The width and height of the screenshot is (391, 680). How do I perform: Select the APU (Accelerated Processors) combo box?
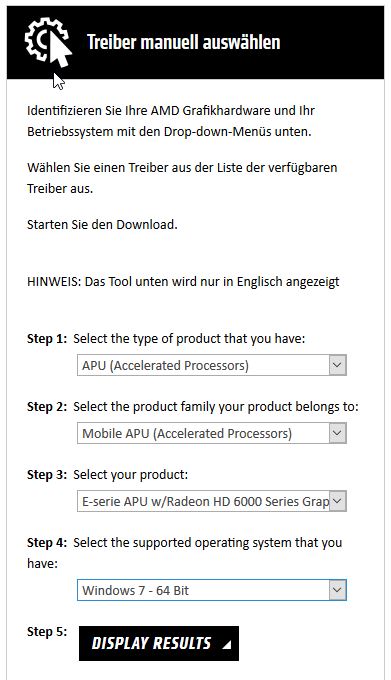(x=212, y=365)
